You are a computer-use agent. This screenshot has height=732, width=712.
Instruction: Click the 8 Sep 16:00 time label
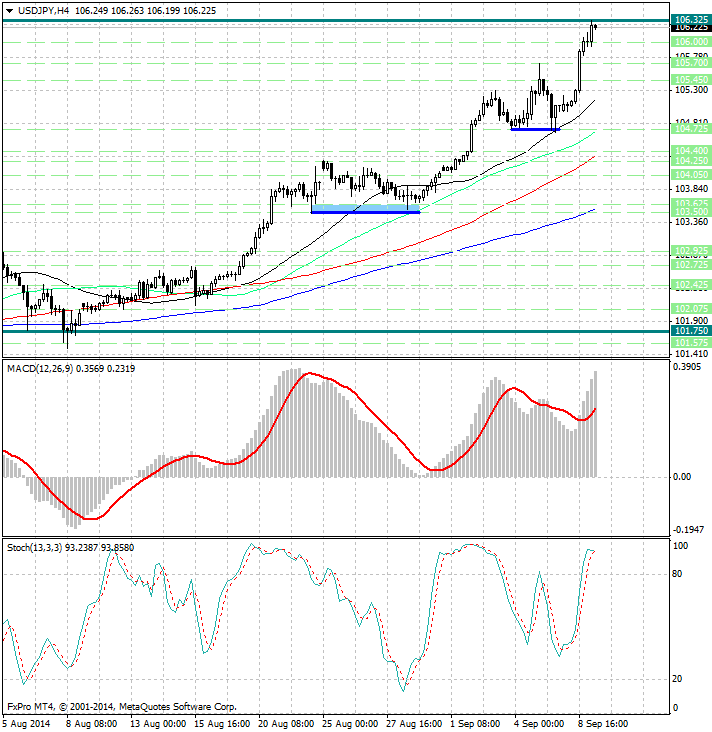point(604,724)
